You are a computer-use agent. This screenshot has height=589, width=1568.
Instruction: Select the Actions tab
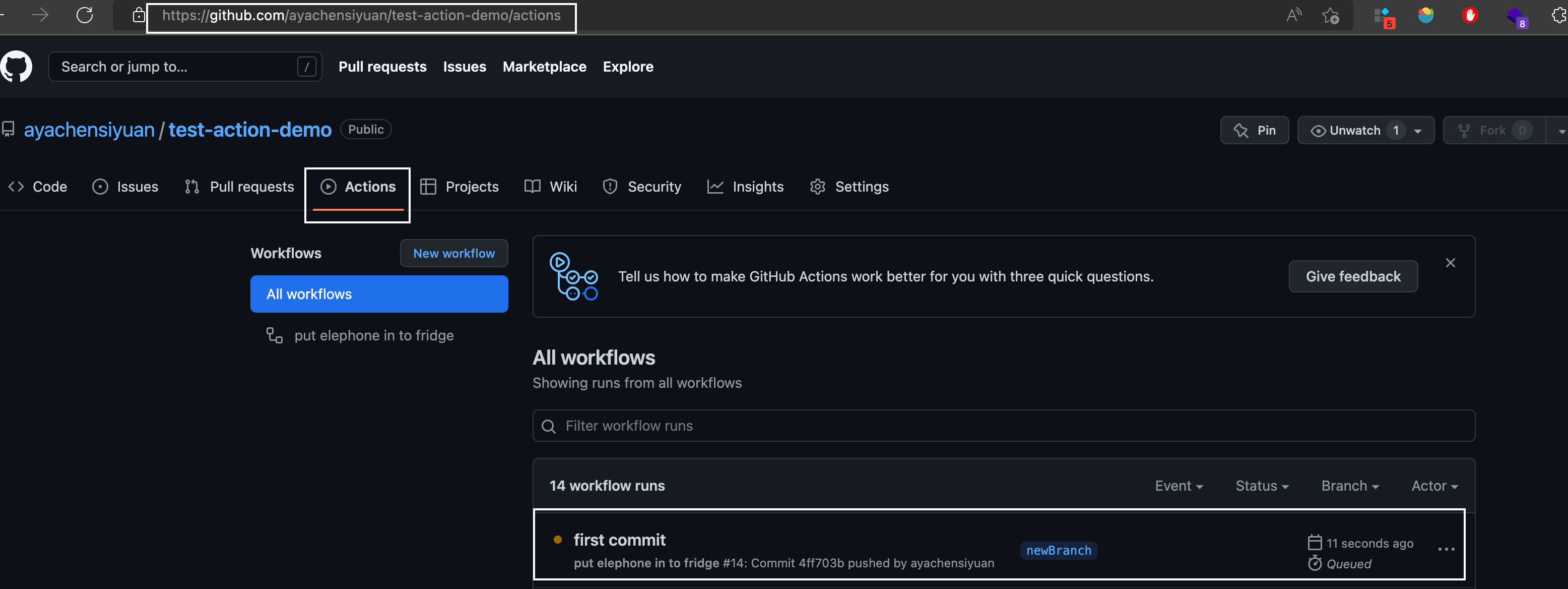(x=358, y=187)
